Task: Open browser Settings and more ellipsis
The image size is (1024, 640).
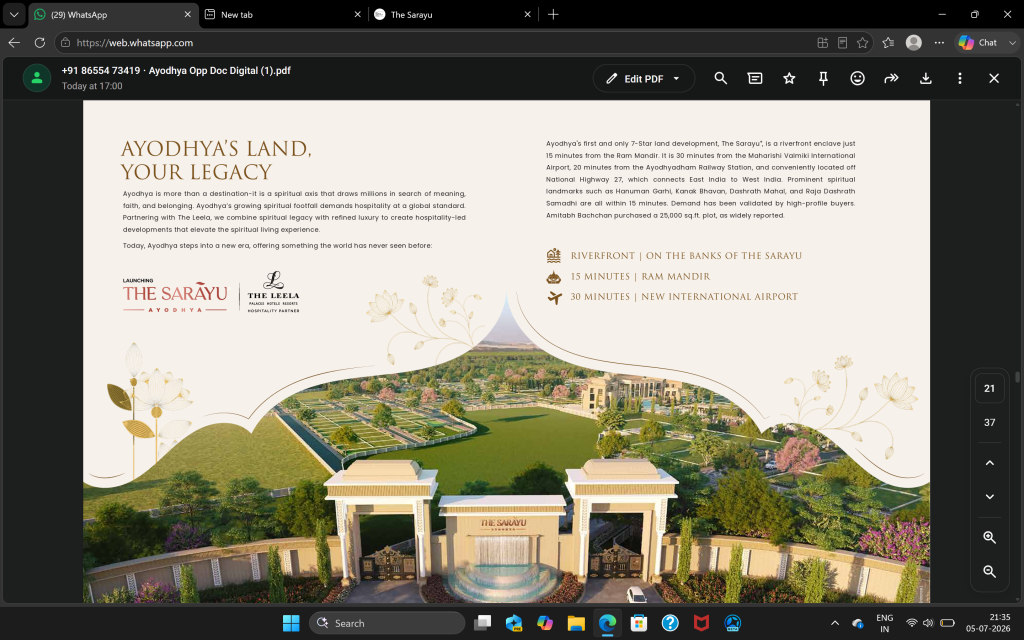Action: [x=939, y=42]
